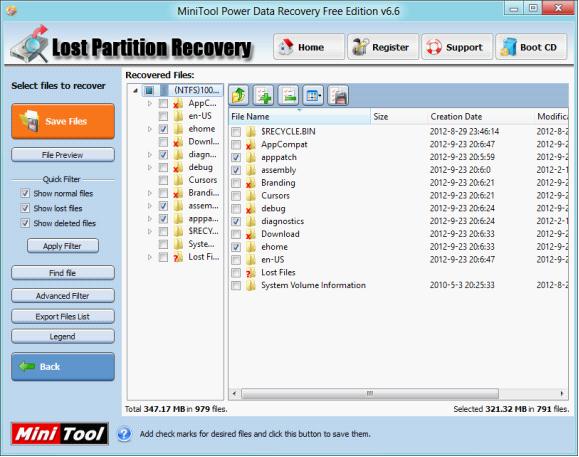Sort by the Creation Date column header

coord(481,117)
